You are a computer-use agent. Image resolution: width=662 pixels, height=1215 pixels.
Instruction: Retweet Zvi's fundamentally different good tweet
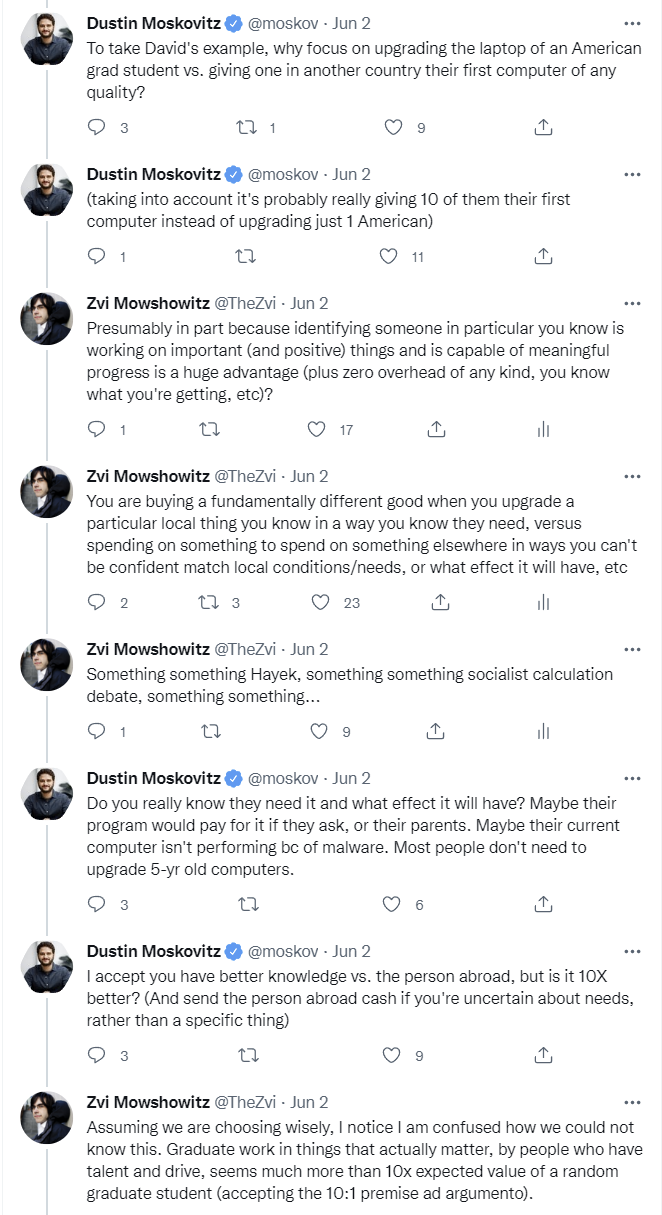click(x=211, y=602)
